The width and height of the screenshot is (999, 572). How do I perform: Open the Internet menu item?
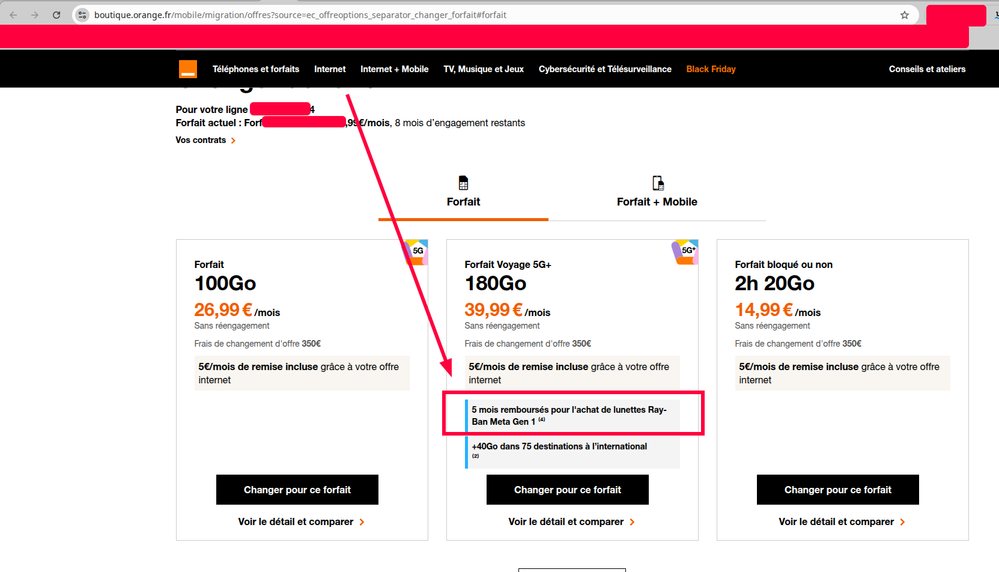329,69
